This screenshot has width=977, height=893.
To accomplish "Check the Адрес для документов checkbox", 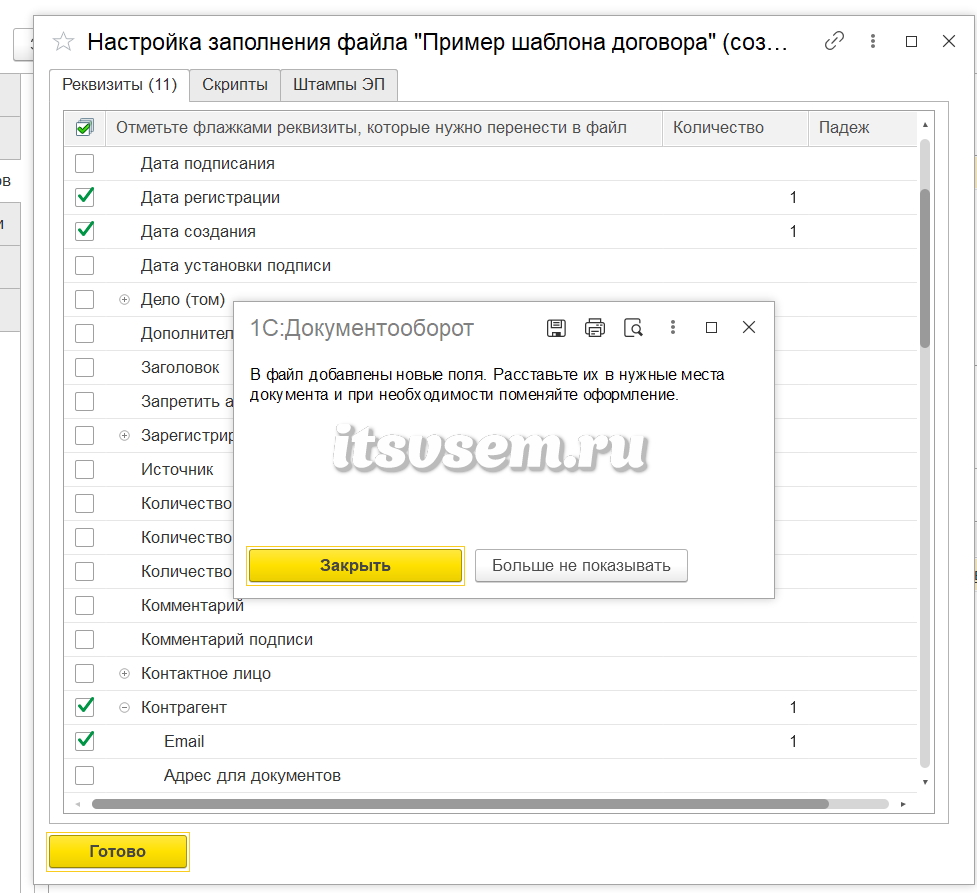I will 85,776.
